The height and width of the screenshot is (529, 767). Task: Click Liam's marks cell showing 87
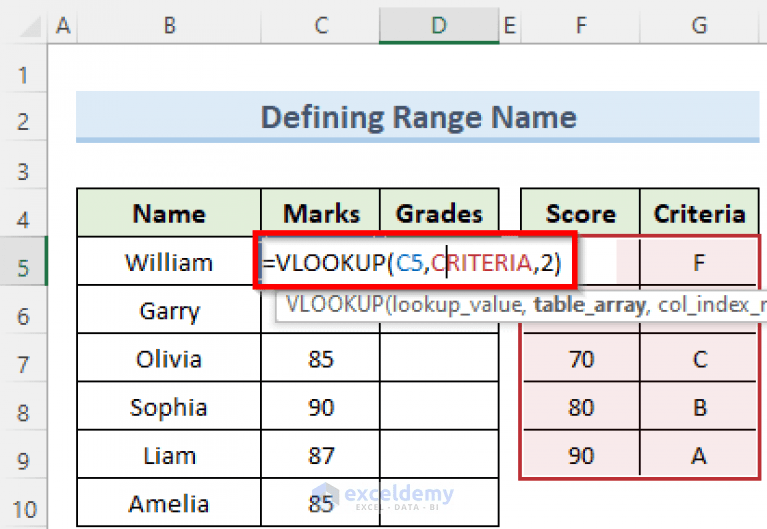(320, 455)
